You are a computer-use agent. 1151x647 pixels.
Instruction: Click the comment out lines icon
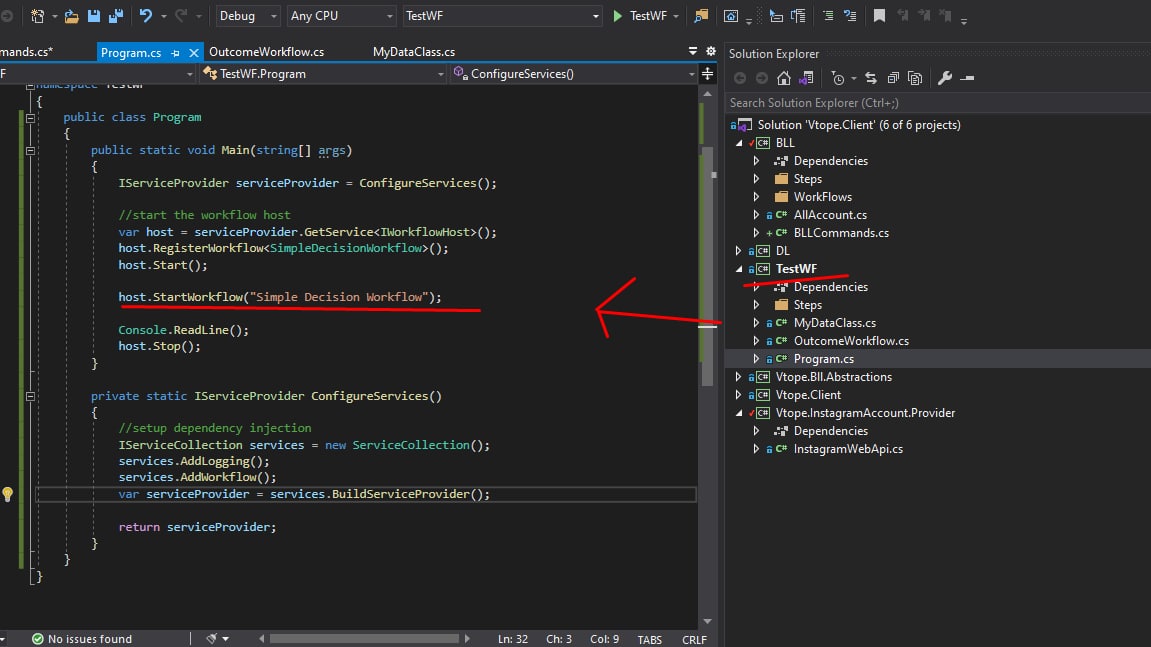828,15
